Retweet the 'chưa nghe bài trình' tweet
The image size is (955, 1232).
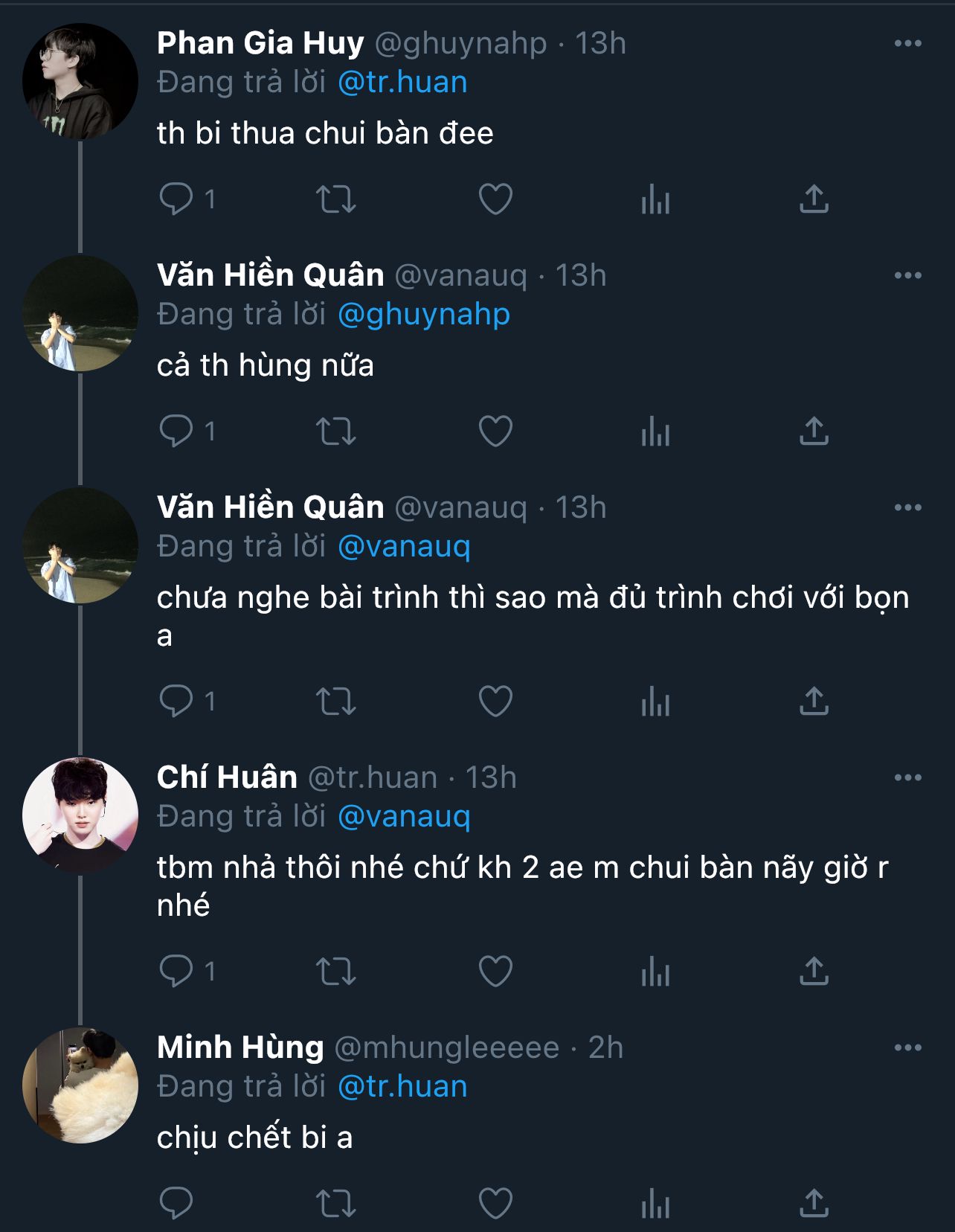(x=336, y=702)
